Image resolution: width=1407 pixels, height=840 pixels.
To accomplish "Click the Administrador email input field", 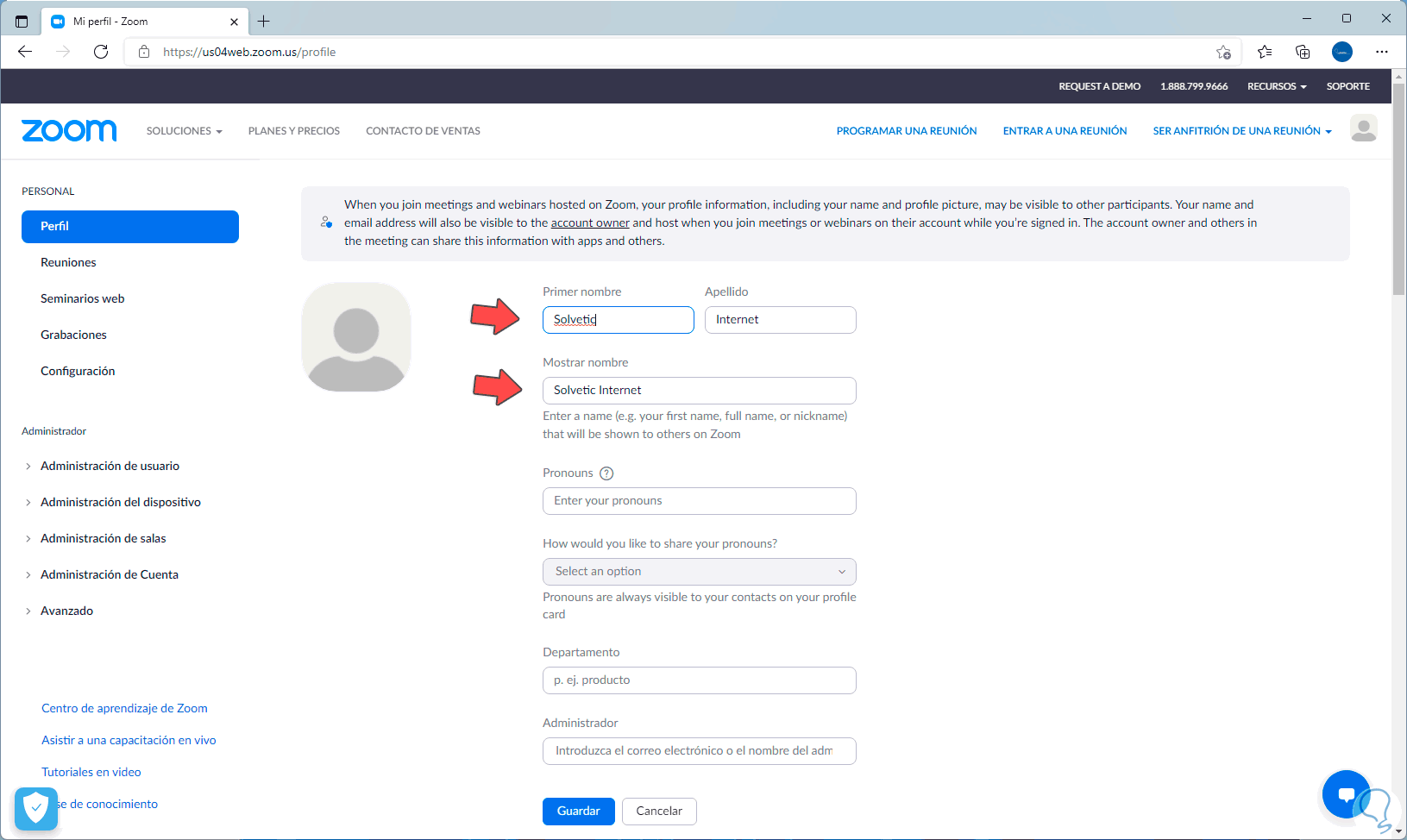I will (700, 751).
